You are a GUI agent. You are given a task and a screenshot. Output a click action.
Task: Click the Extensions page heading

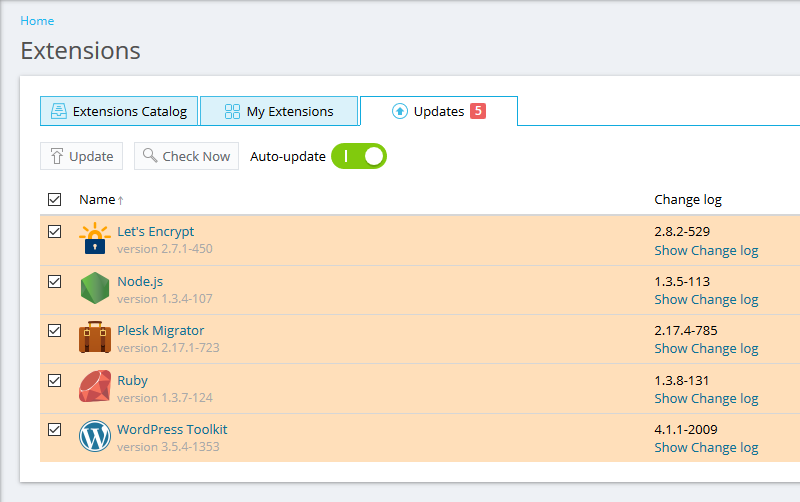(81, 51)
